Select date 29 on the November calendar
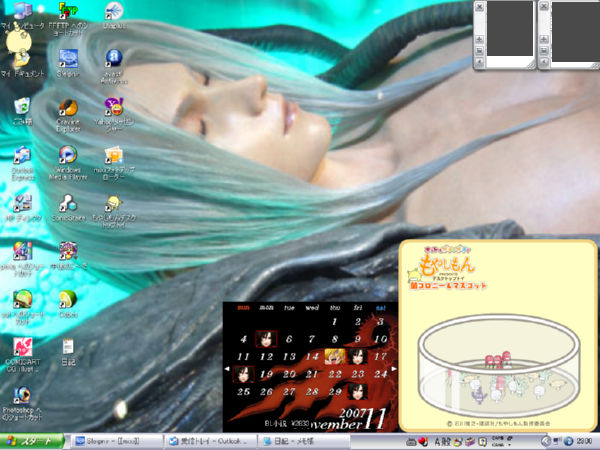The image size is (600, 450). click(335, 391)
